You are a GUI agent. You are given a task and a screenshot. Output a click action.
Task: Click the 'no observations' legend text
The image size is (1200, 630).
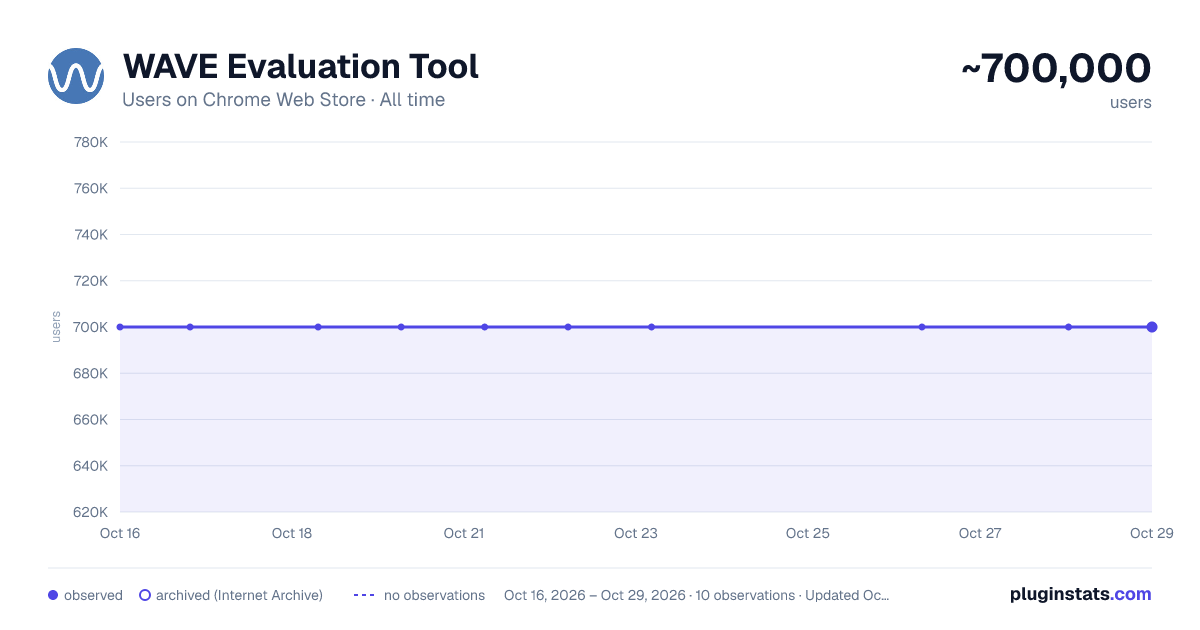point(434,595)
